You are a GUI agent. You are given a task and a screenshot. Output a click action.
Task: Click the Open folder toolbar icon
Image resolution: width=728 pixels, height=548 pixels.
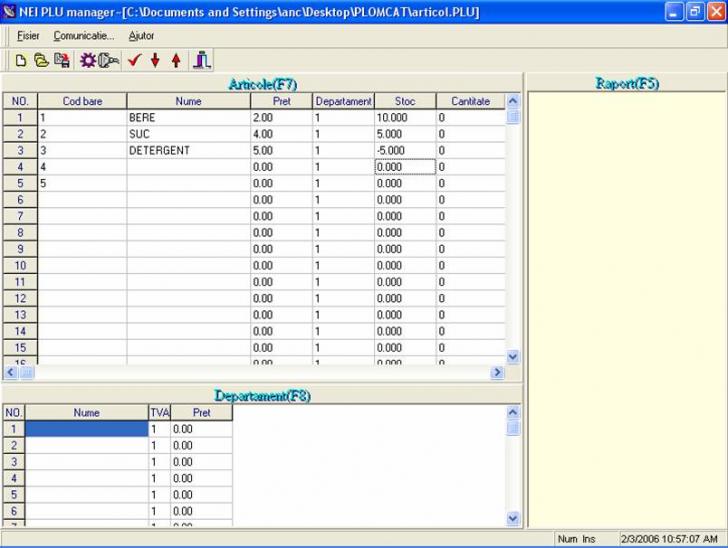coord(41,60)
